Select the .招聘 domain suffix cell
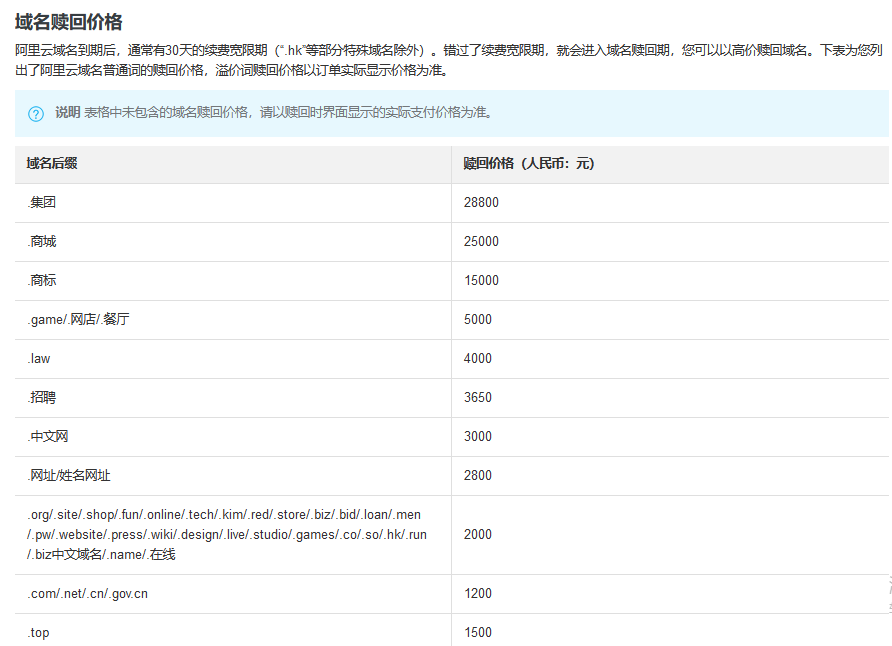Screen dimensions: 892x646 click(233, 398)
